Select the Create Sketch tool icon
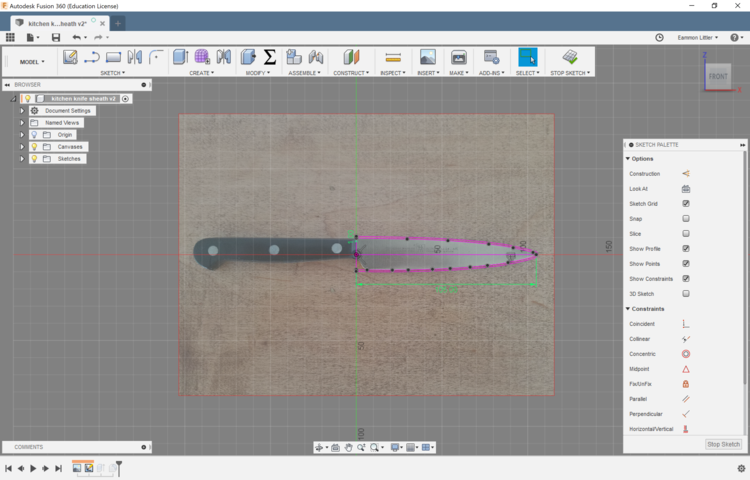The height and width of the screenshot is (480, 750). (70, 57)
